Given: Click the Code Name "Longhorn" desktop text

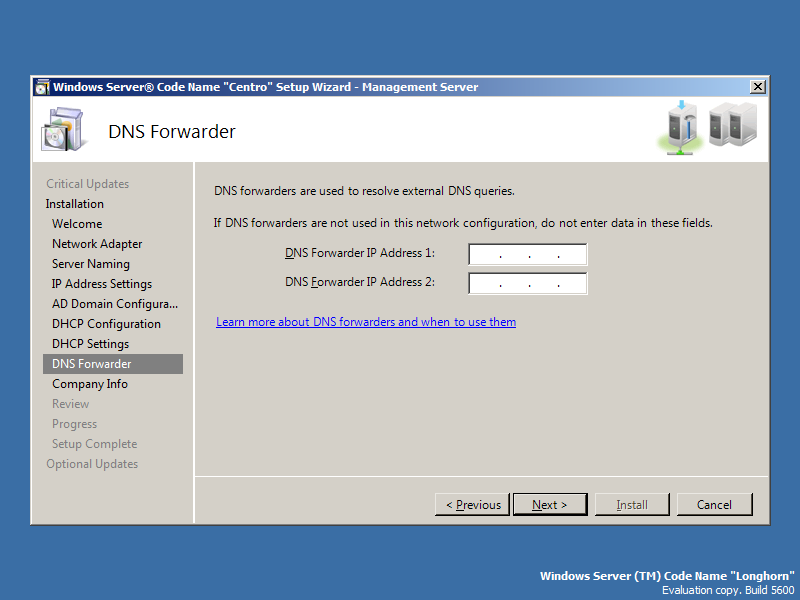Looking at the screenshot, I should (x=667, y=576).
